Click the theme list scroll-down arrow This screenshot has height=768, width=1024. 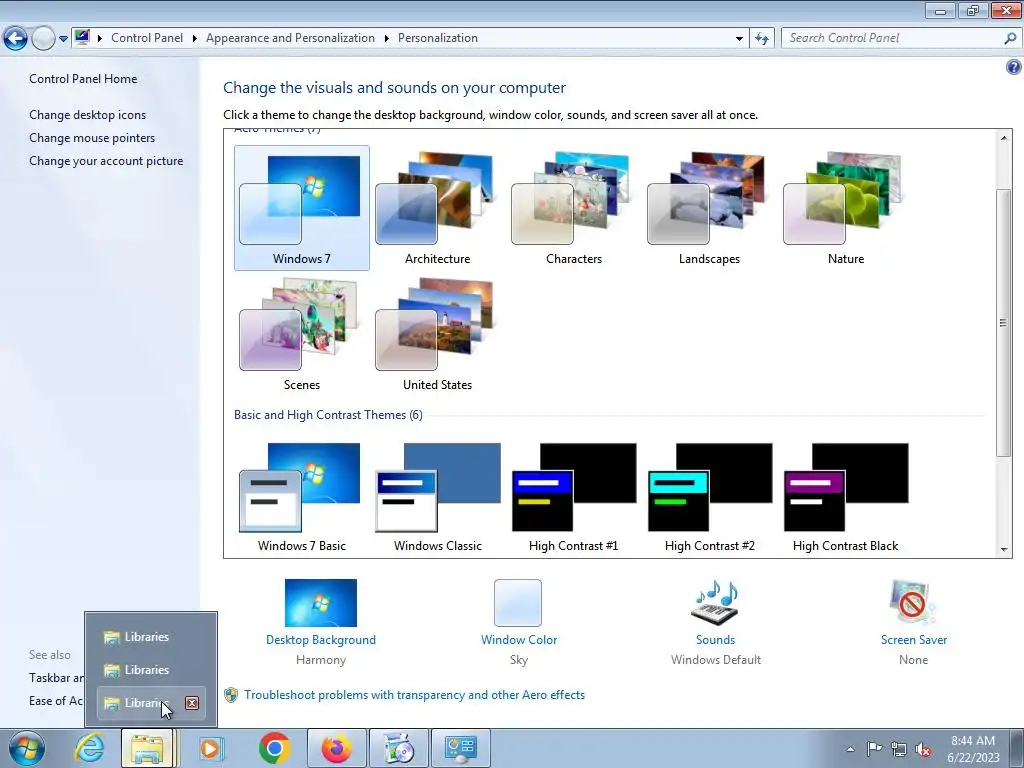point(1004,550)
